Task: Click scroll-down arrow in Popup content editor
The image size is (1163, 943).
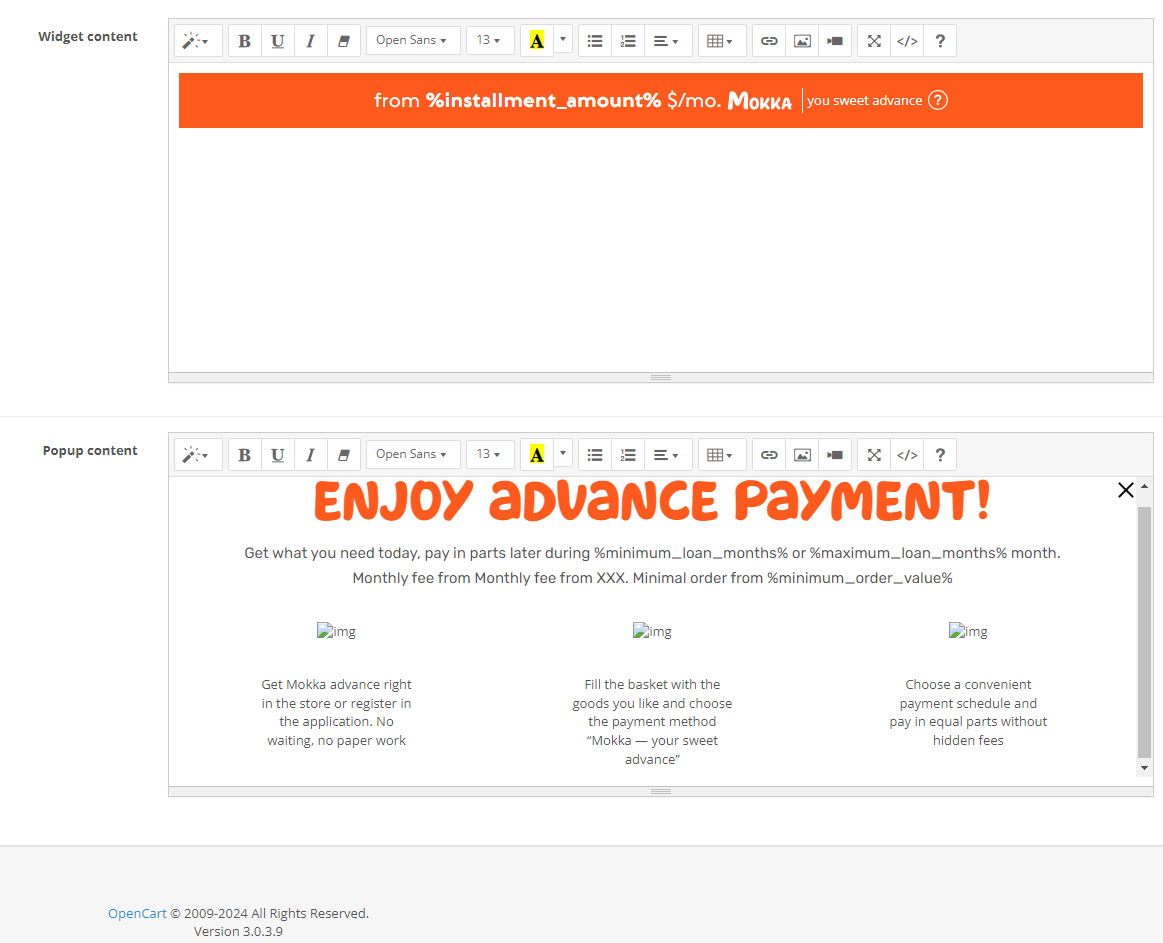Action: (1144, 769)
